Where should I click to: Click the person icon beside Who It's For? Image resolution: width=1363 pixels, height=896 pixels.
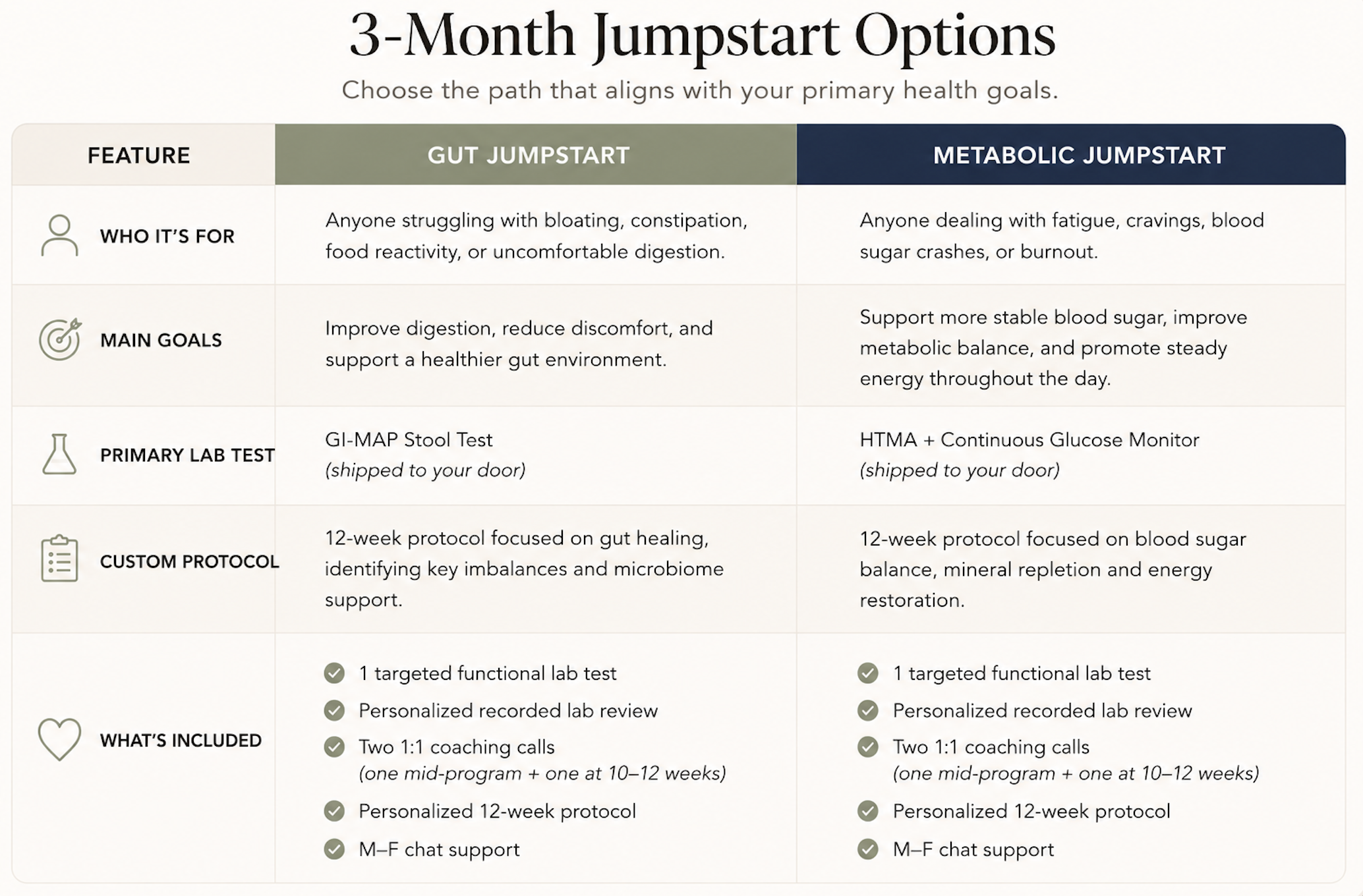(x=59, y=235)
